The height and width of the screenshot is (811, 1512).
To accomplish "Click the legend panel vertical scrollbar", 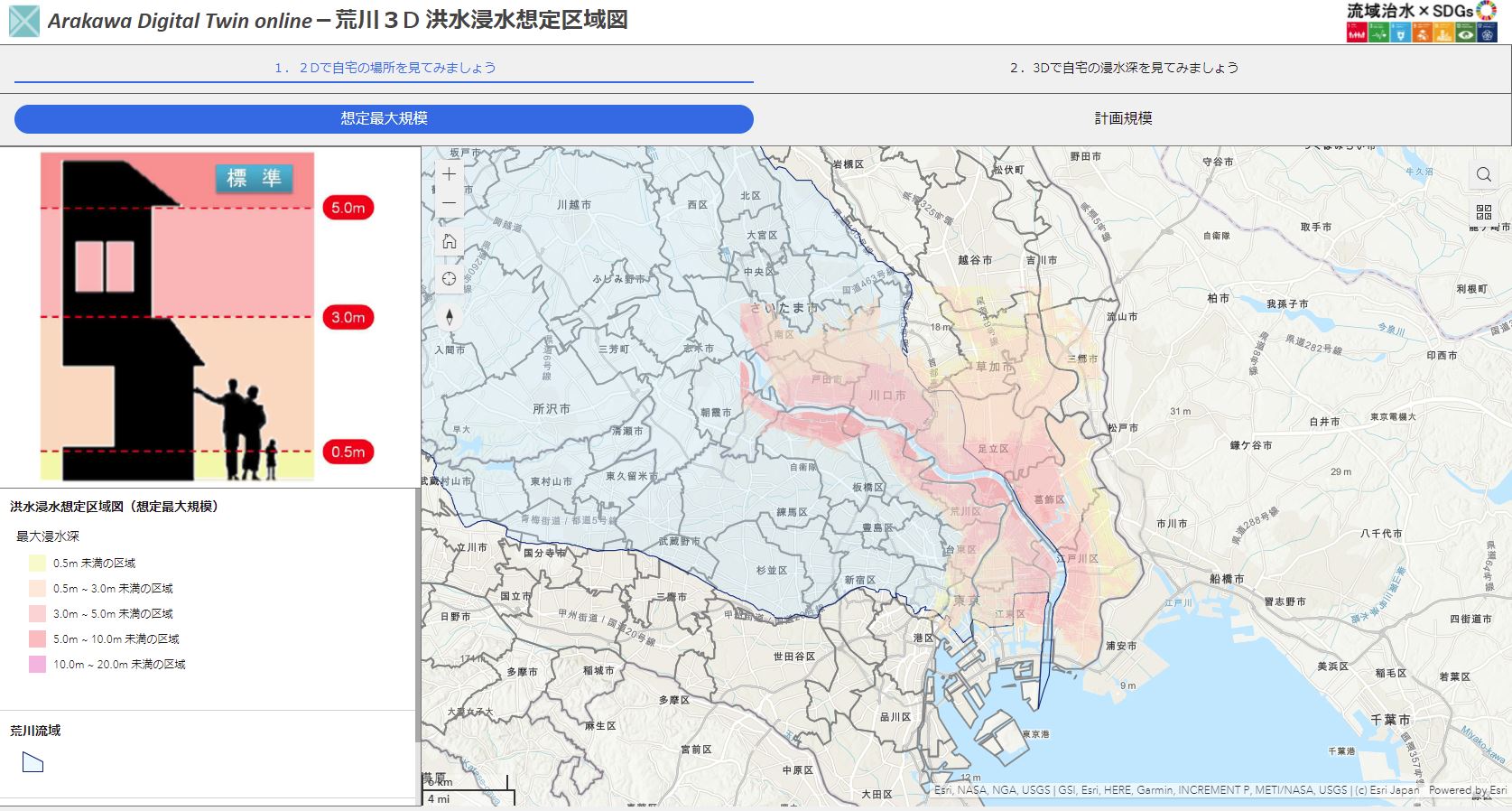I will [417, 614].
